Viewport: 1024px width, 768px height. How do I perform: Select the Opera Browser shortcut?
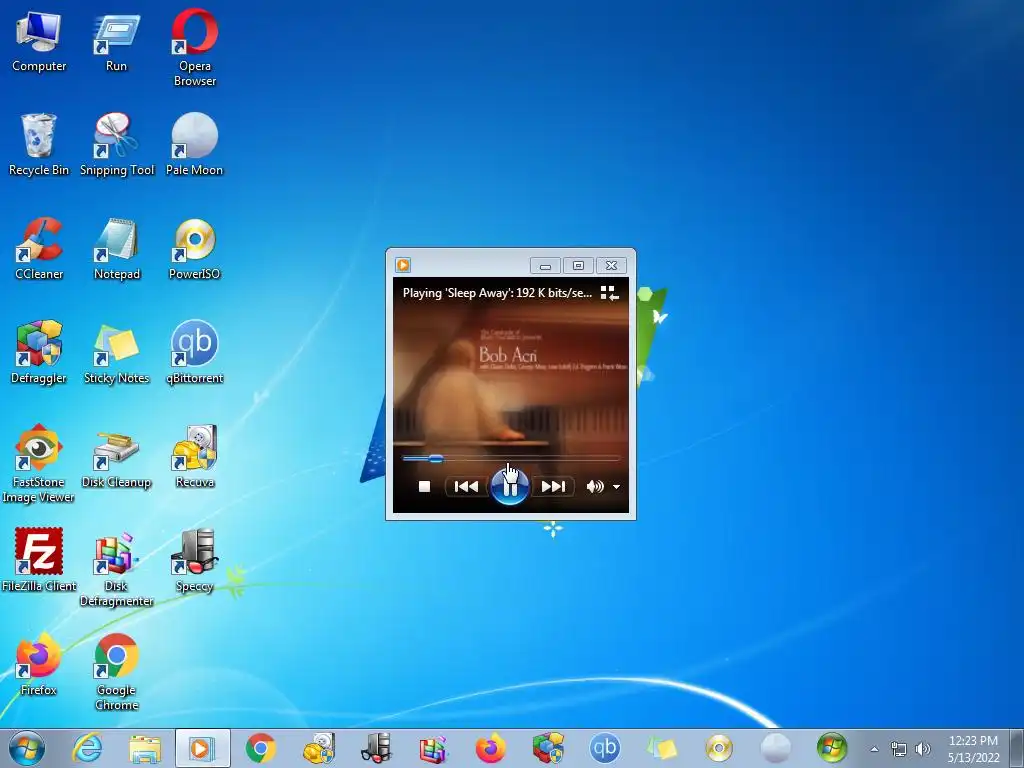coord(195,48)
